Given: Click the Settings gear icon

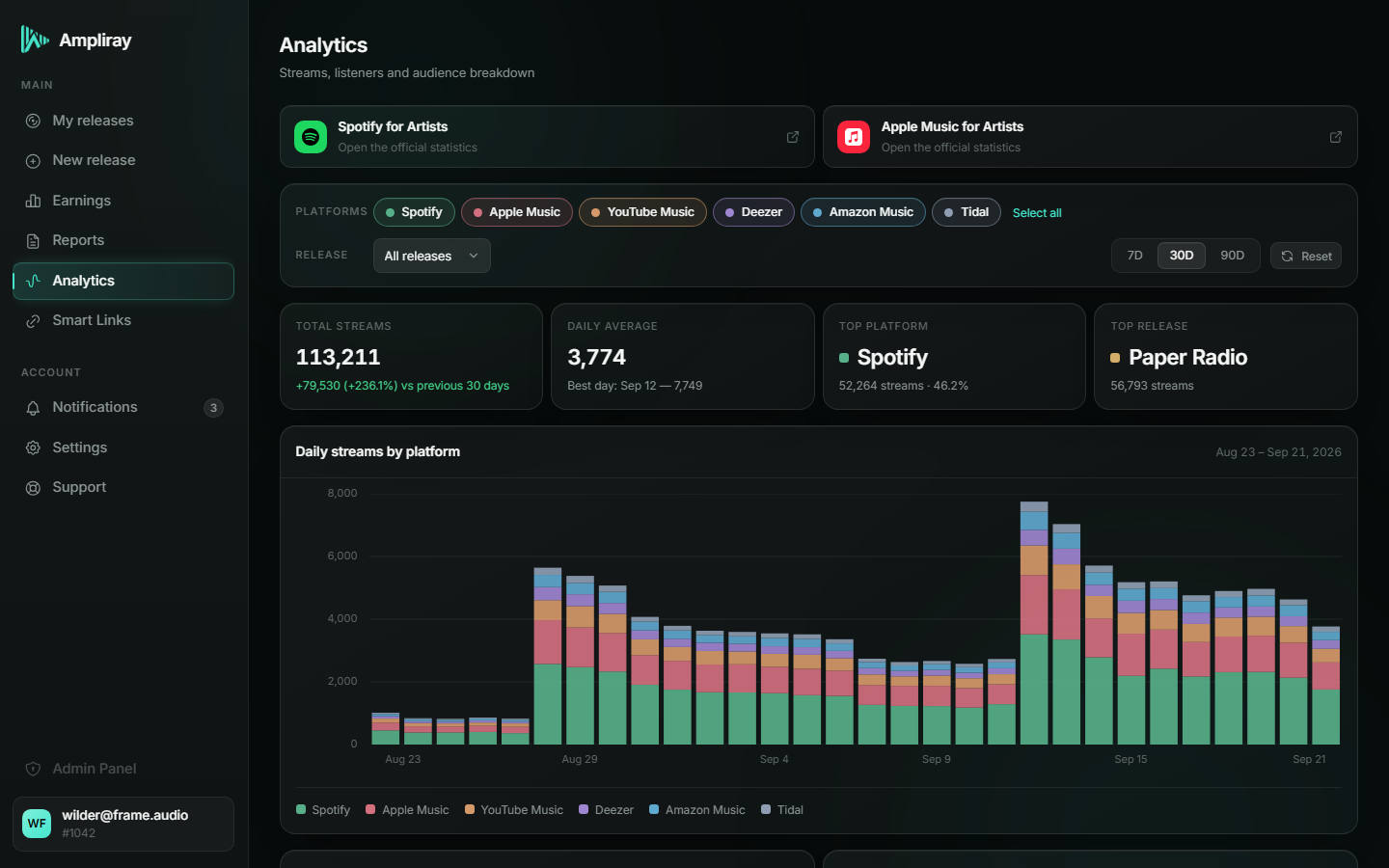Looking at the screenshot, I should (x=33, y=448).
